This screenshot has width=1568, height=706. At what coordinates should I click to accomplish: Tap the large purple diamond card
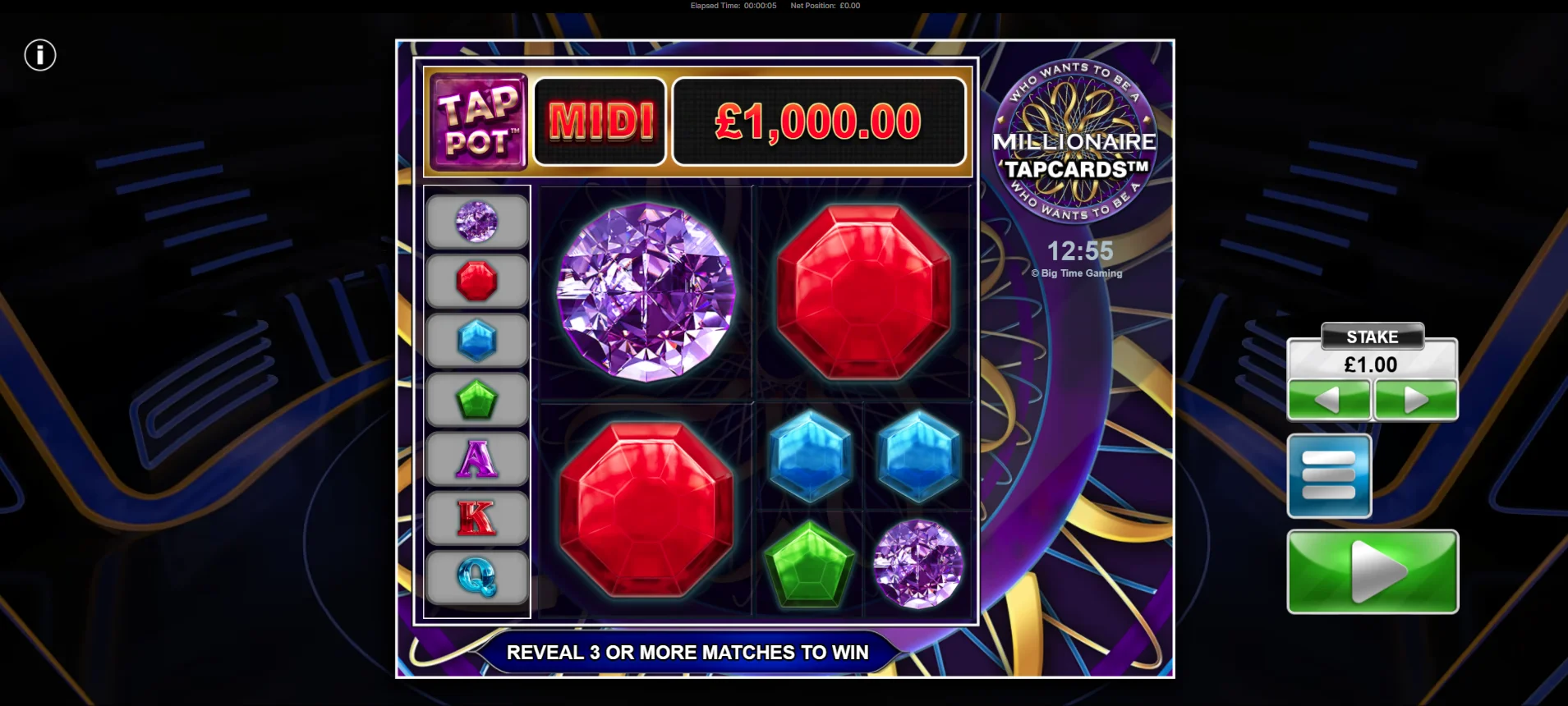[x=646, y=292]
